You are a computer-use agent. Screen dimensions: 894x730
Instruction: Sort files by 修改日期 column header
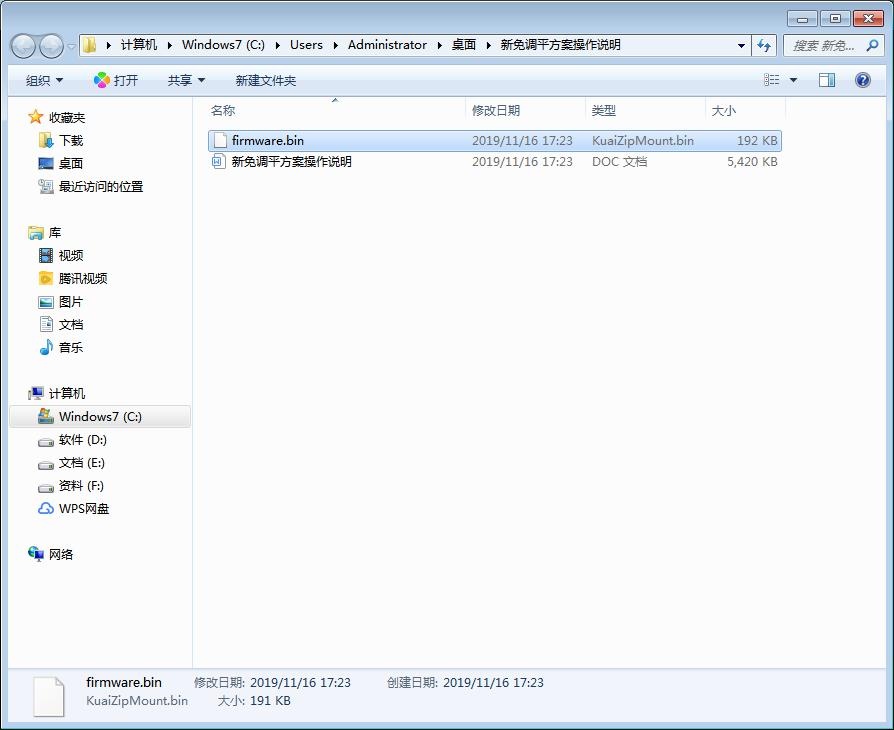(x=496, y=111)
